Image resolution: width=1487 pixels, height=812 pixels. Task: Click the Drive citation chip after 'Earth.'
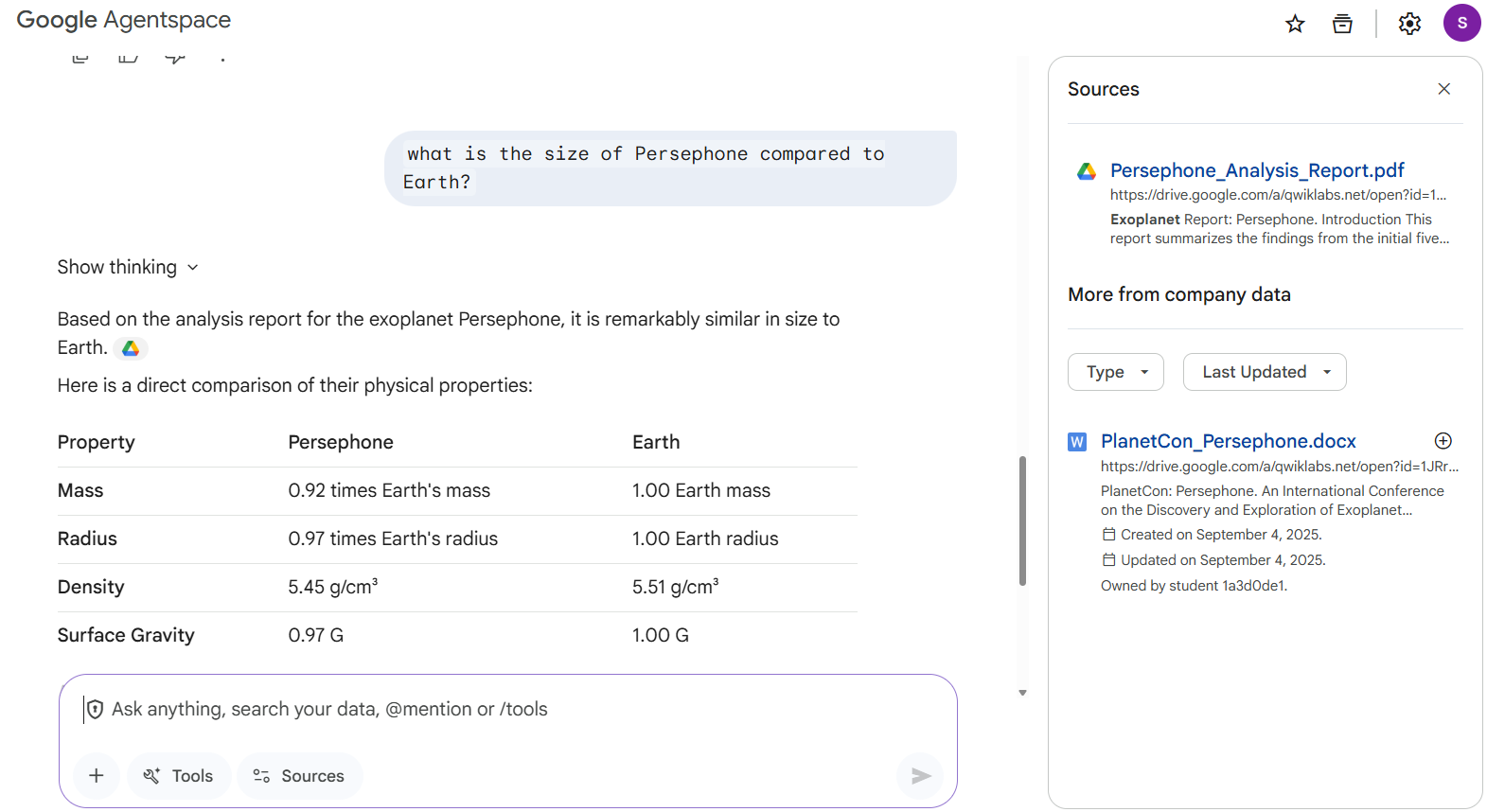pyautogui.click(x=131, y=348)
